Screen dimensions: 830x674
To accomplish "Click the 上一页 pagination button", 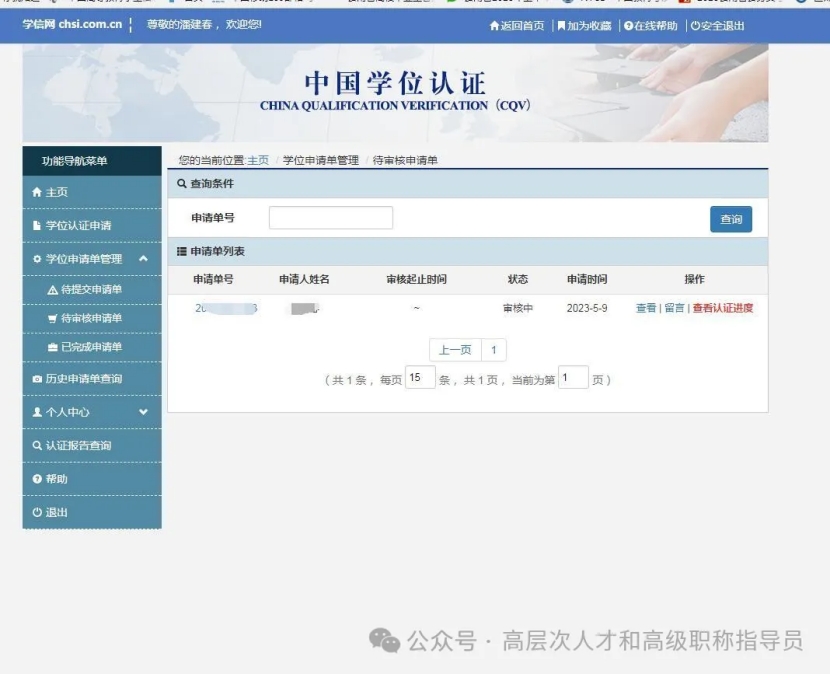I will (x=455, y=350).
